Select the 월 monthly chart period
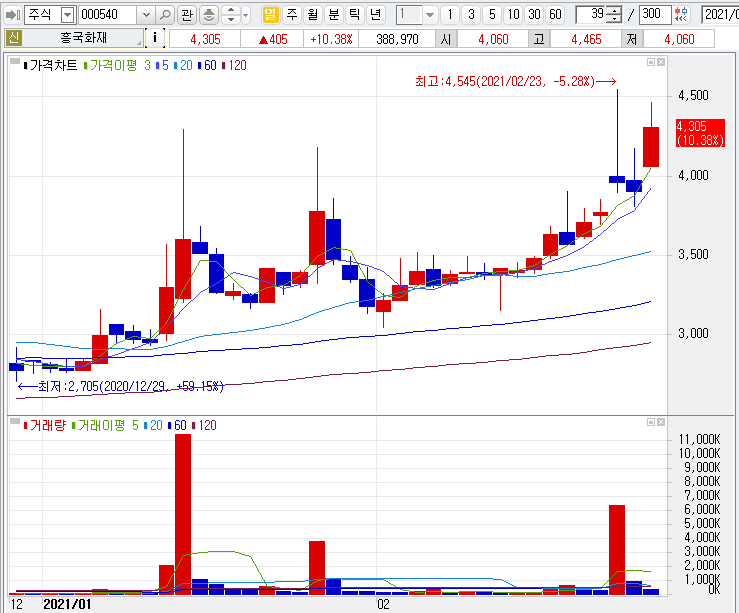The height and width of the screenshot is (613, 739). coord(313,15)
